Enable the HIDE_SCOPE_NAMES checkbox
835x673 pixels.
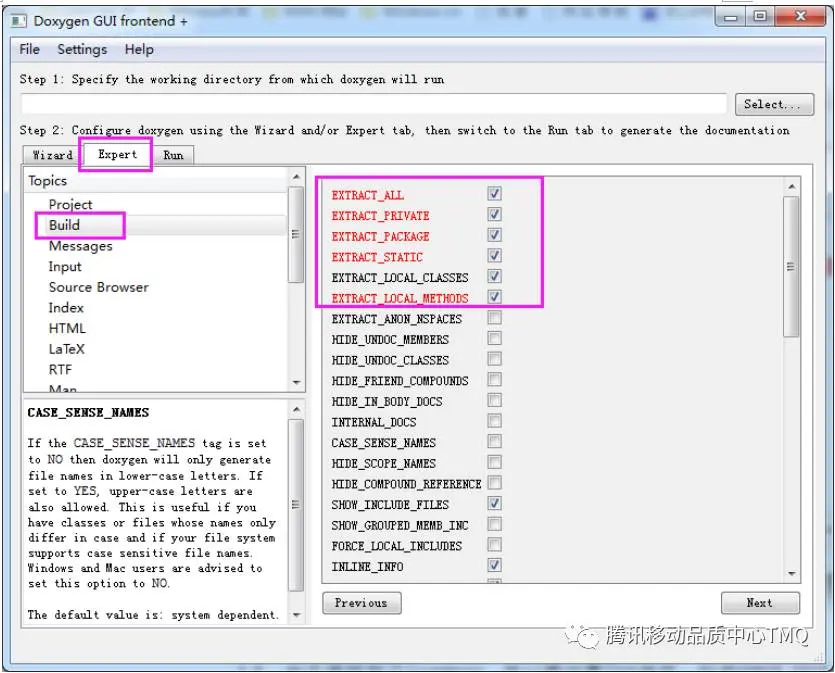click(494, 462)
